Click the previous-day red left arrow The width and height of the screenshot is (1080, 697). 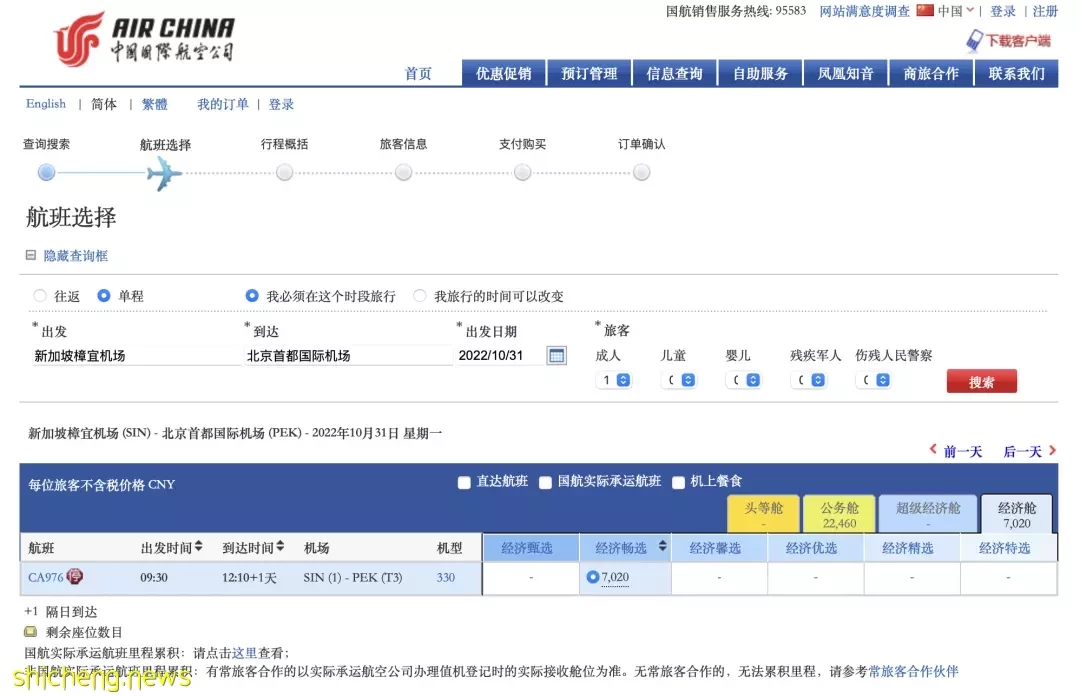933,450
